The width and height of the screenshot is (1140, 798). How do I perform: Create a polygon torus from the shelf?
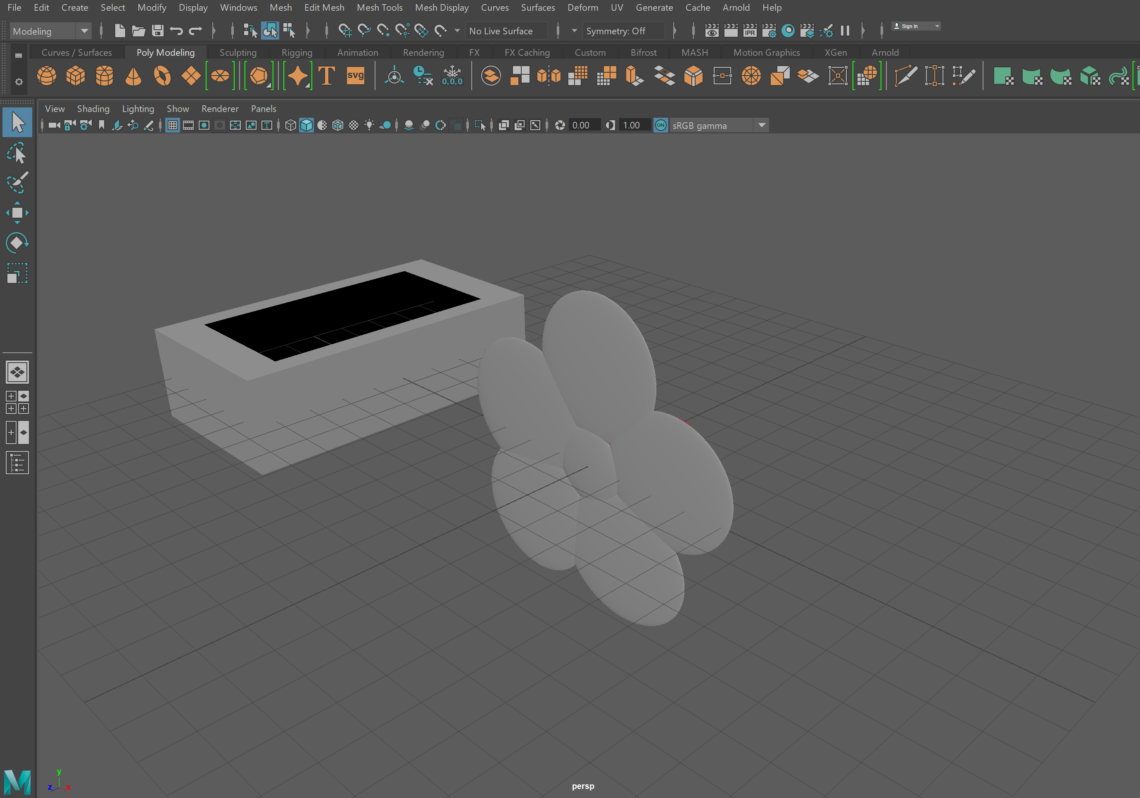coord(162,76)
